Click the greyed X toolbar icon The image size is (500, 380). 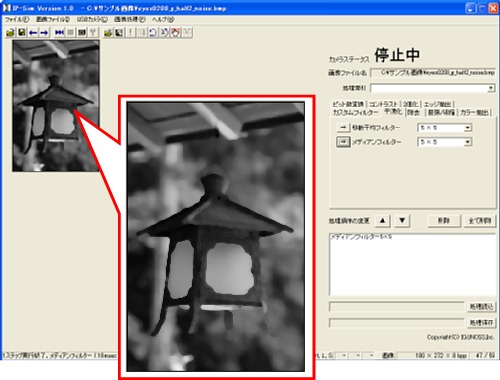(187, 32)
